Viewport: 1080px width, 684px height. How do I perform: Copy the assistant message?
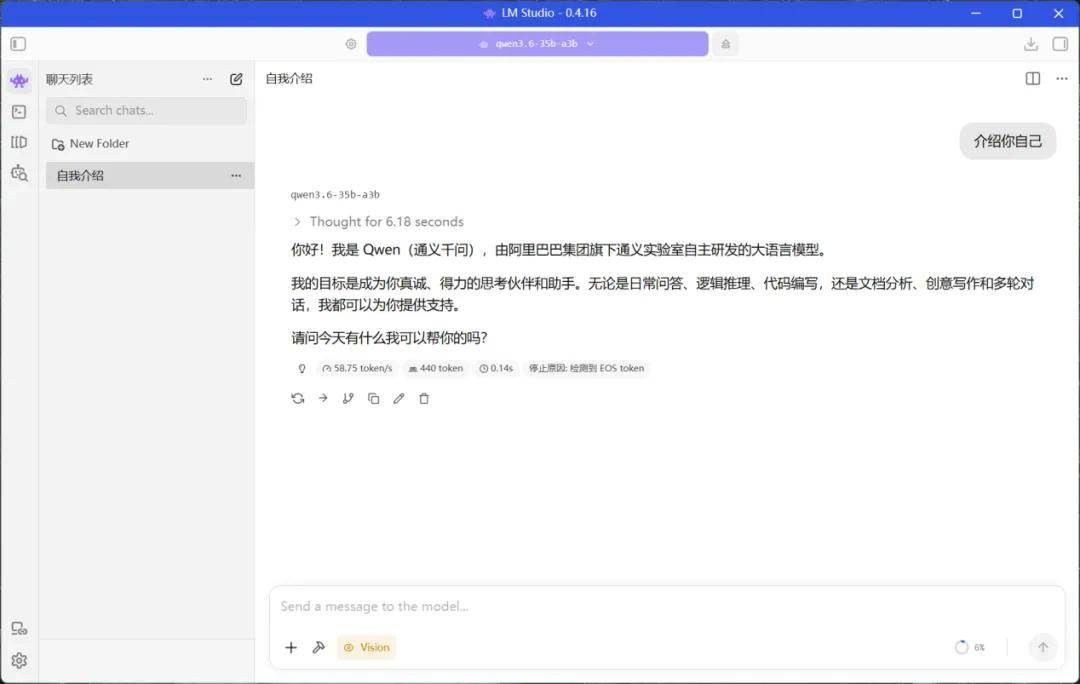click(373, 398)
